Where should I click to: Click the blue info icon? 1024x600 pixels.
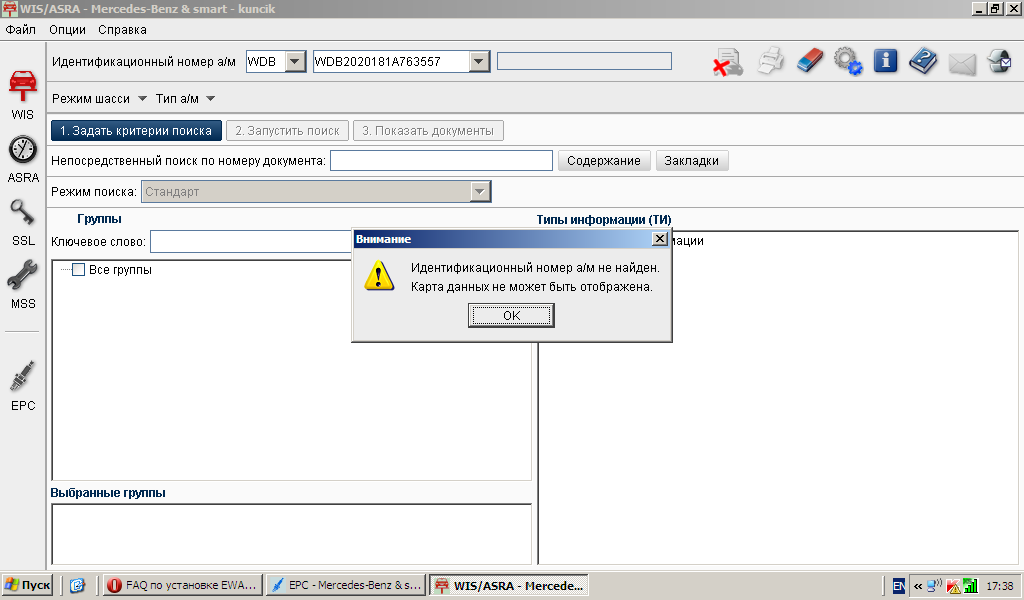pos(886,61)
